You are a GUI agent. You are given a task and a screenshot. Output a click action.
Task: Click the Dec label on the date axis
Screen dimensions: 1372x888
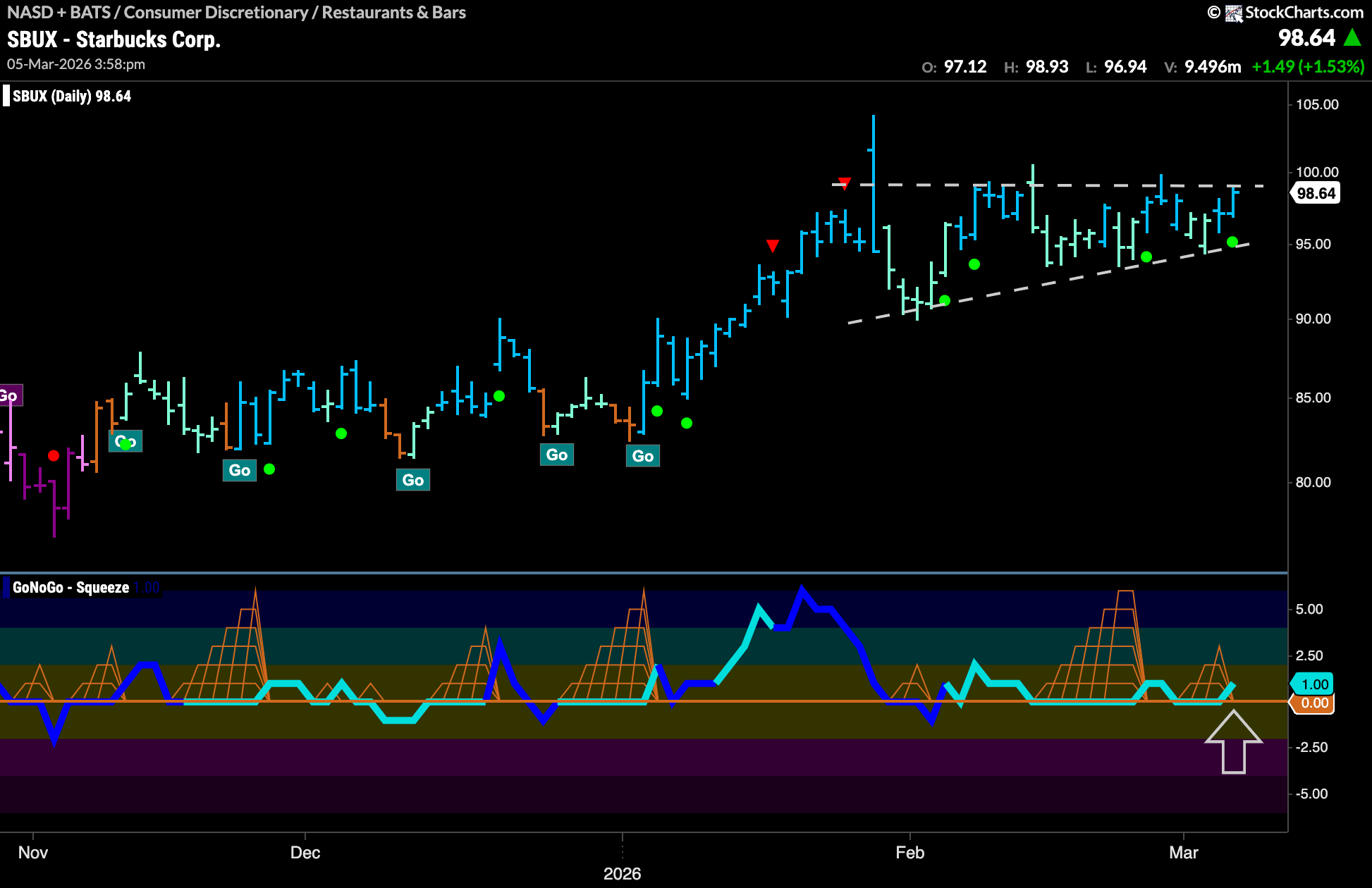pyautogui.click(x=305, y=853)
